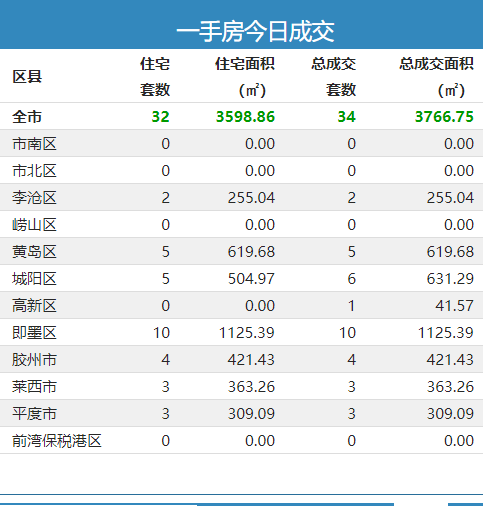Image resolution: width=483 pixels, height=506 pixels.
Task: Click the 黄岛区 district name
Action: point(34,252)
